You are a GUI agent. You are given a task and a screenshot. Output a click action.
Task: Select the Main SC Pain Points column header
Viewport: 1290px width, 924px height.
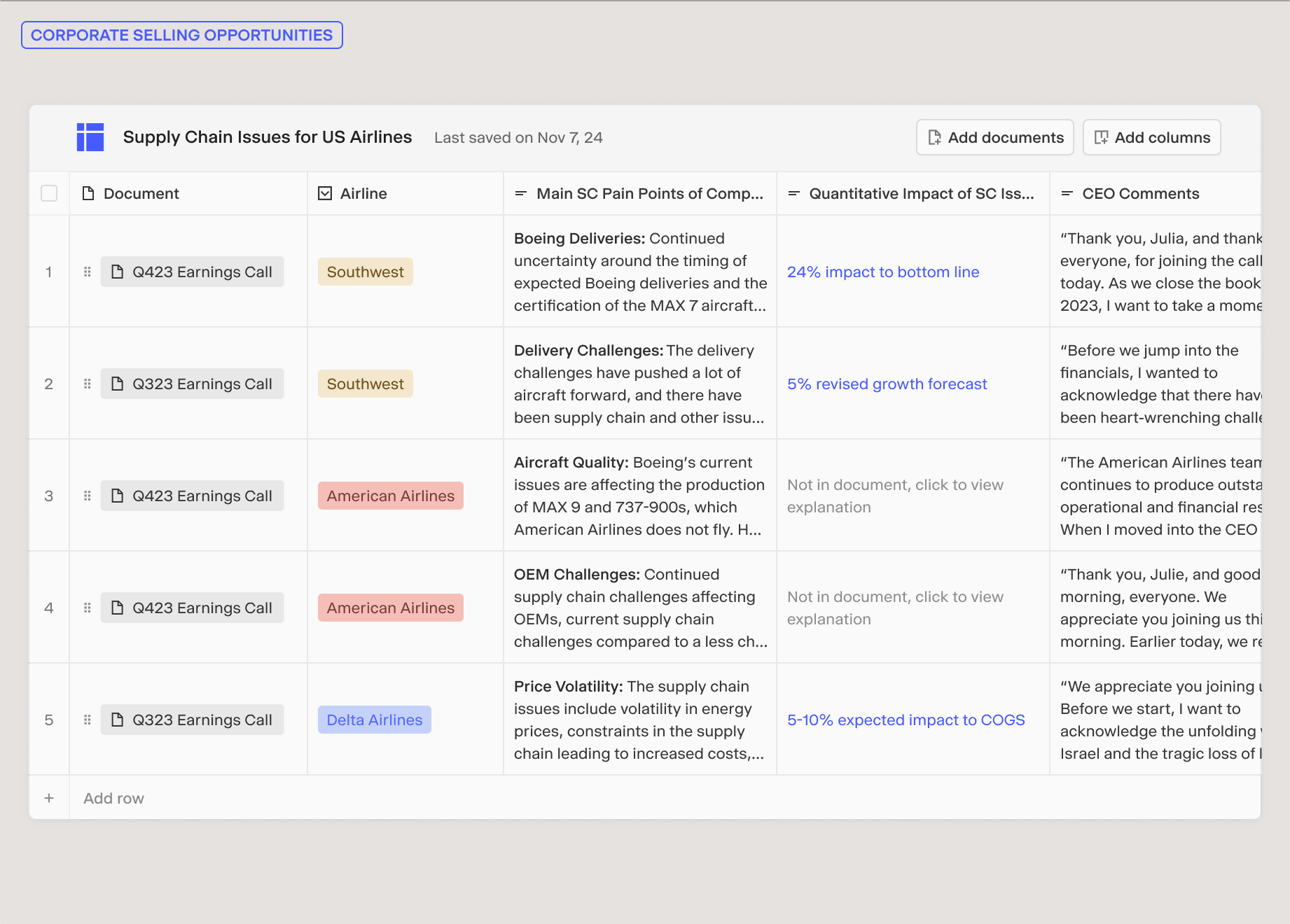tap(649, 193)
